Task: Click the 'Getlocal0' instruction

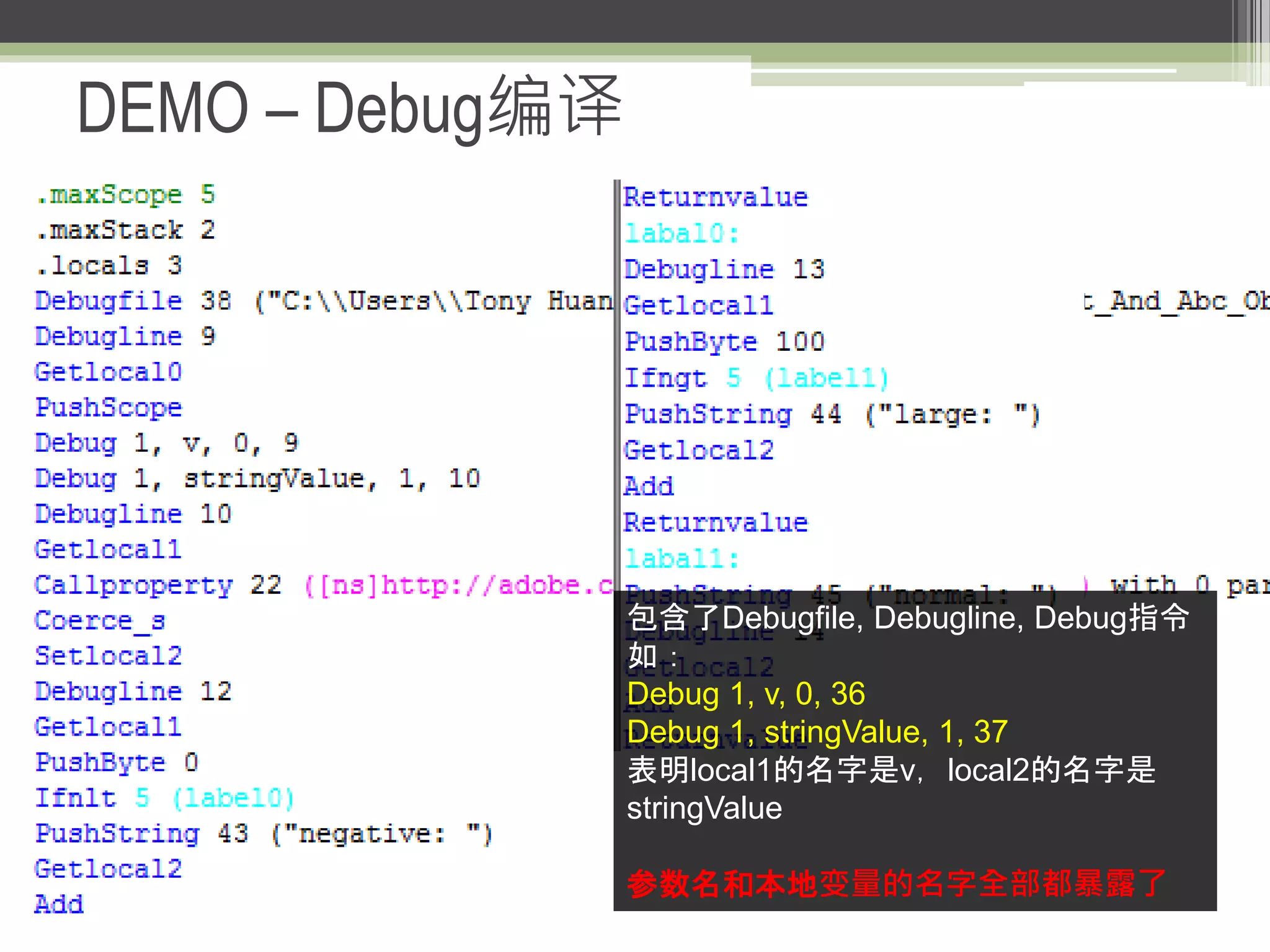Action: [x=109, y=372]
